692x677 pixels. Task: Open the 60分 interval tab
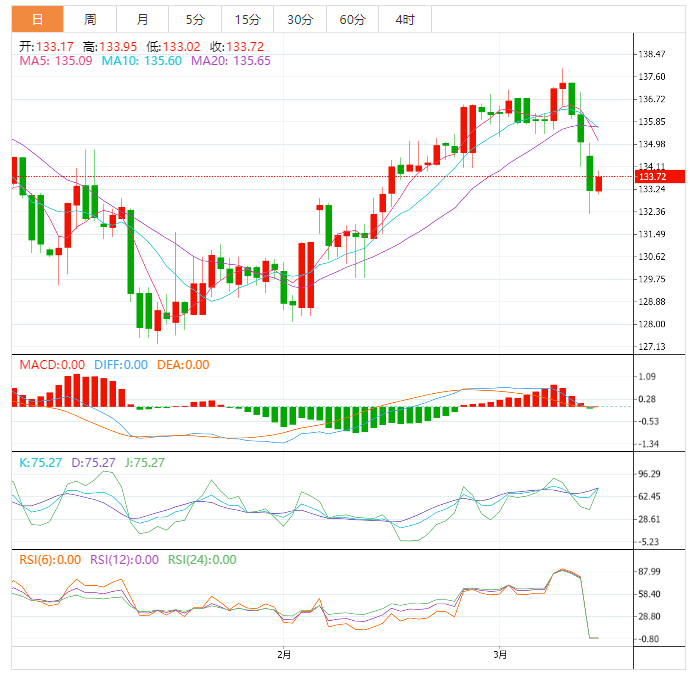[353, 19]
